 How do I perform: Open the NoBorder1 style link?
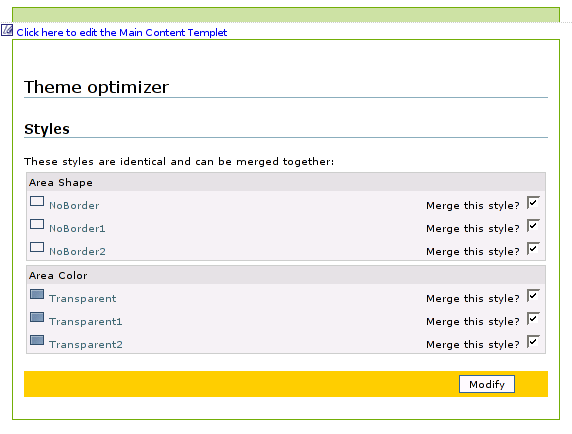[x=77, y=229]
